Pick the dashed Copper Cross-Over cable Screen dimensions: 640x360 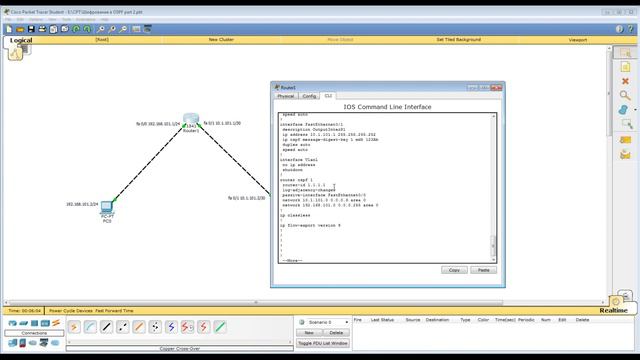[x=123, y=327]
